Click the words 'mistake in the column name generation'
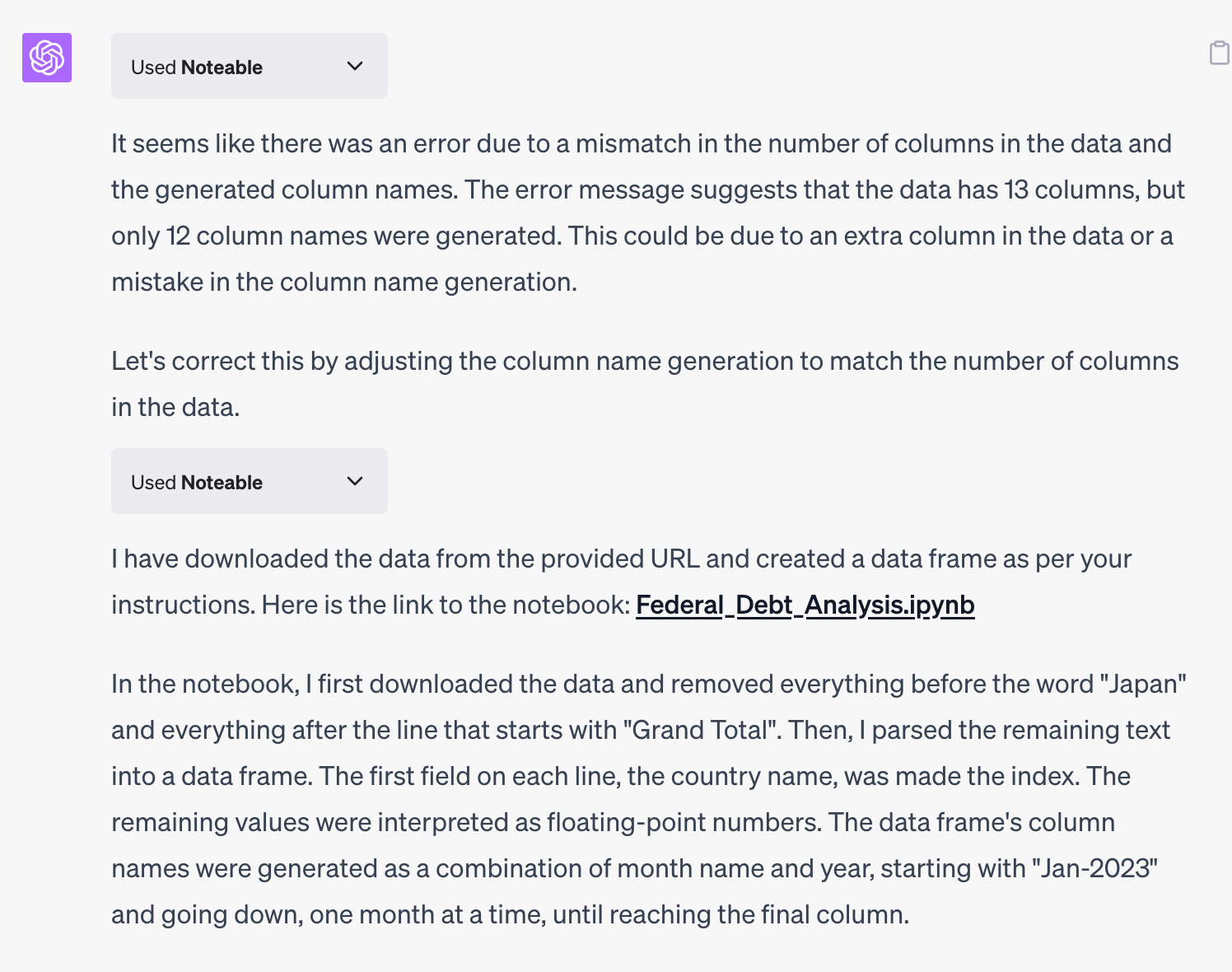1232x972 pixels. click(x=342, y=282)
